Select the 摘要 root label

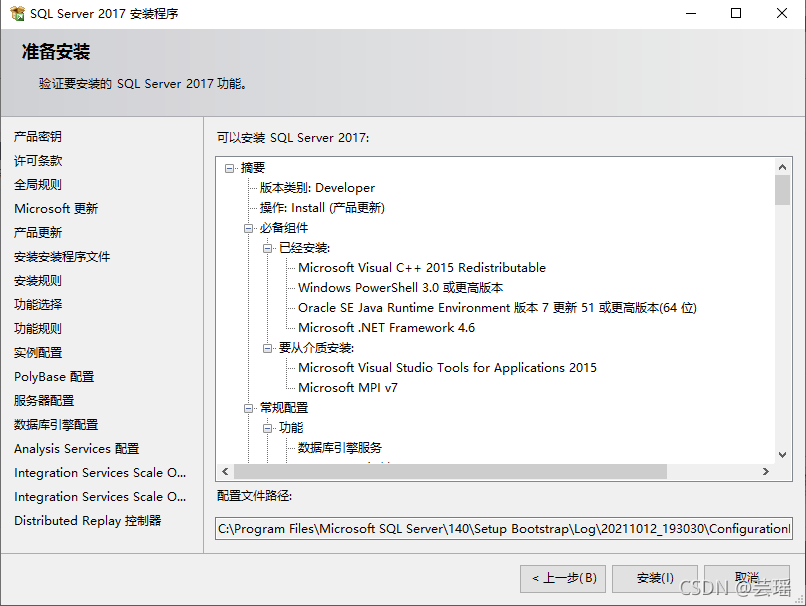[x=253, y=168]
